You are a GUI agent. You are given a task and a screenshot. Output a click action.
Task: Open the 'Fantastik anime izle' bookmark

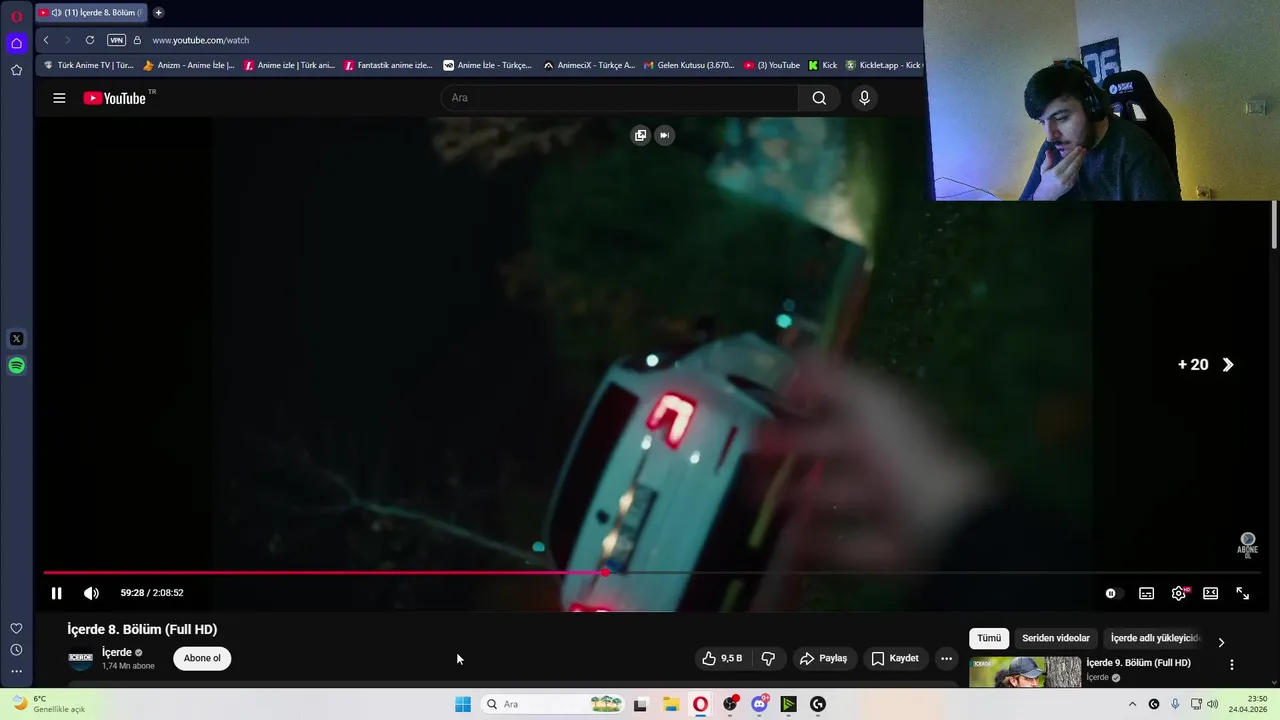[x=388, y=65]
